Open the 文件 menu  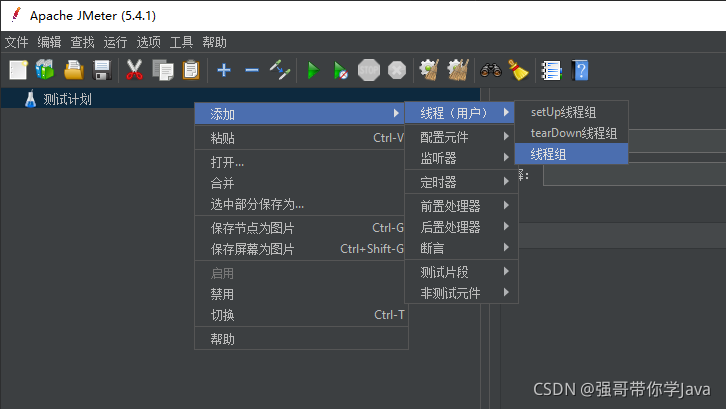pyautogui.click(x=17, y=43)
